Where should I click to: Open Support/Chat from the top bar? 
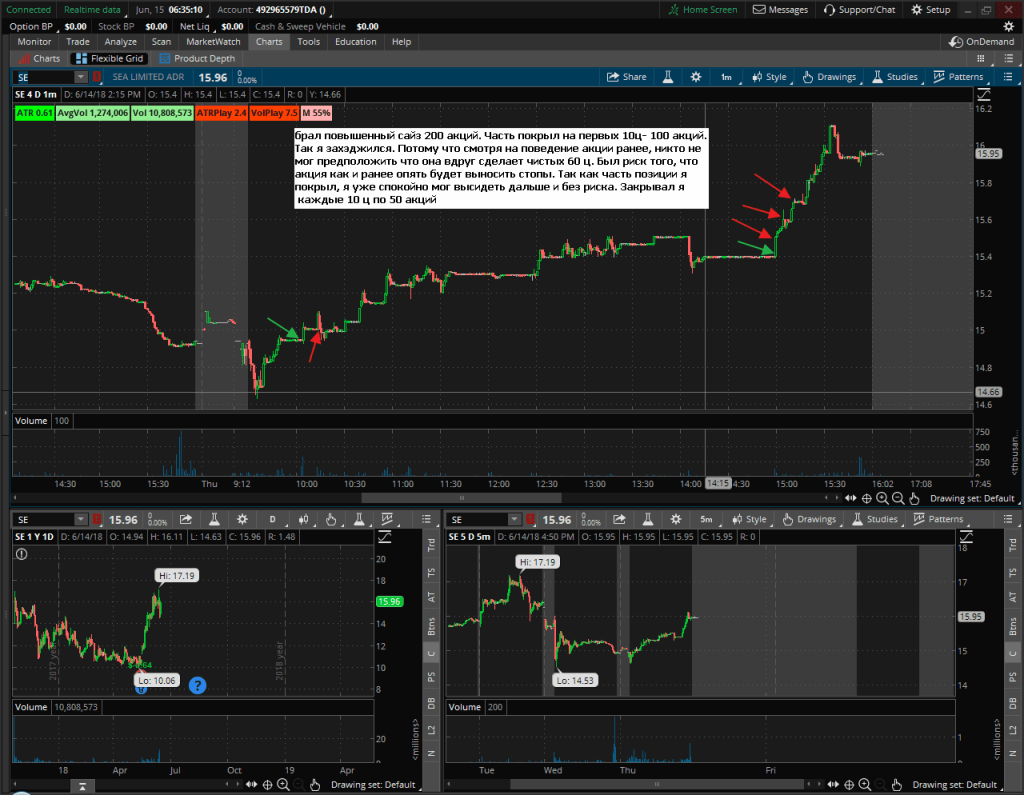(x=860, y=9)
